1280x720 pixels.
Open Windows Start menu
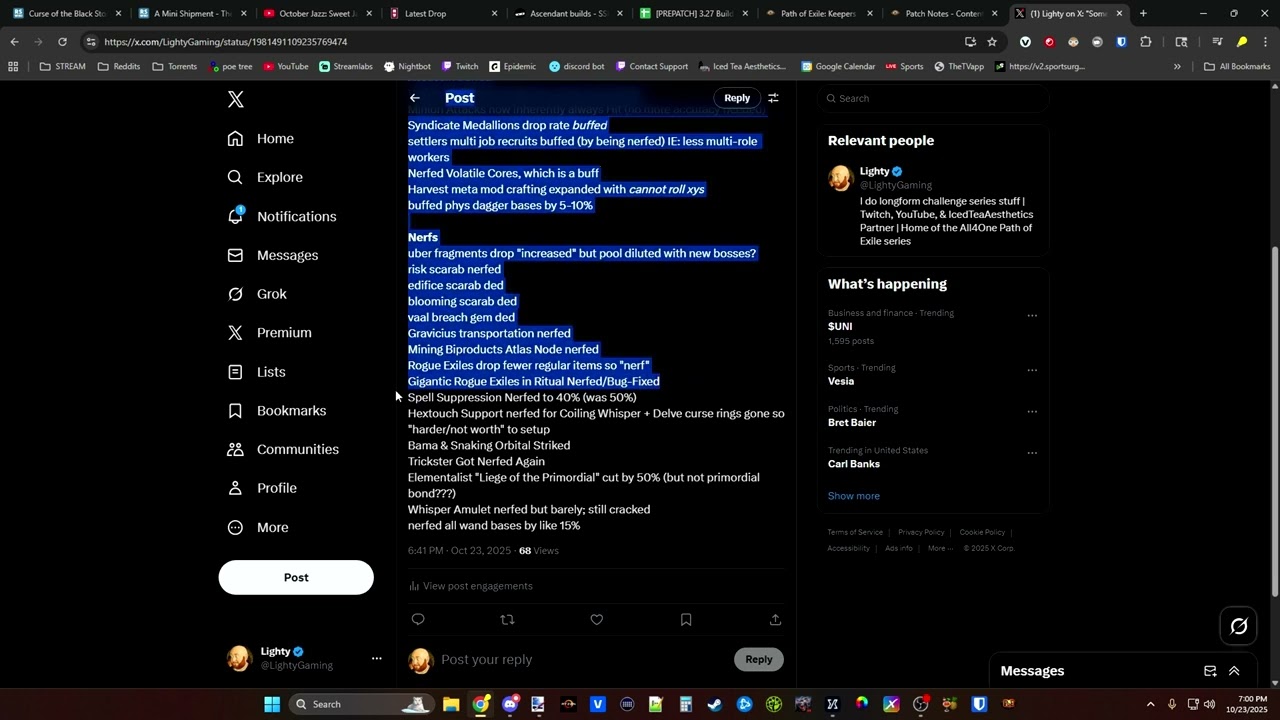pyautogui.click(x=272, y=704)
